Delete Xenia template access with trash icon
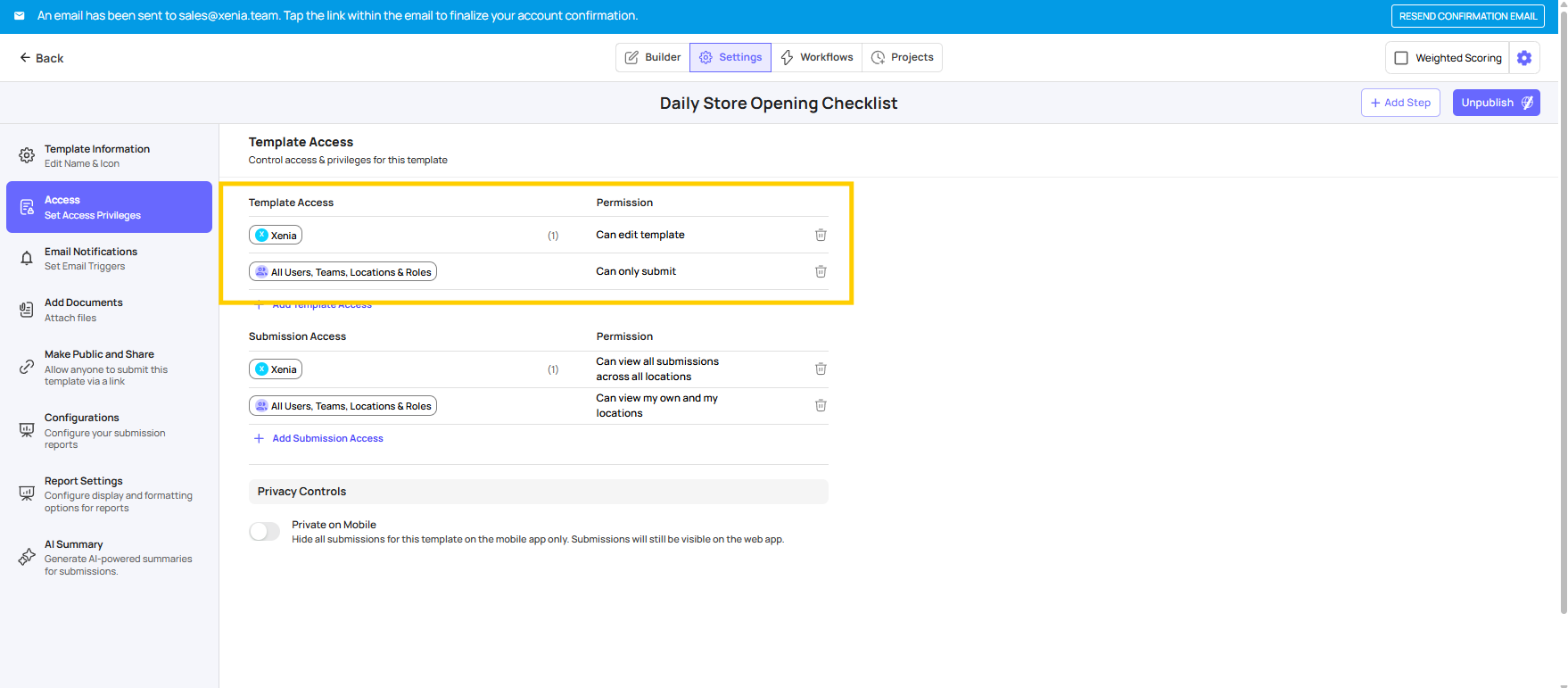This screenshot has width=1568, height=688. tap(821, 236)
